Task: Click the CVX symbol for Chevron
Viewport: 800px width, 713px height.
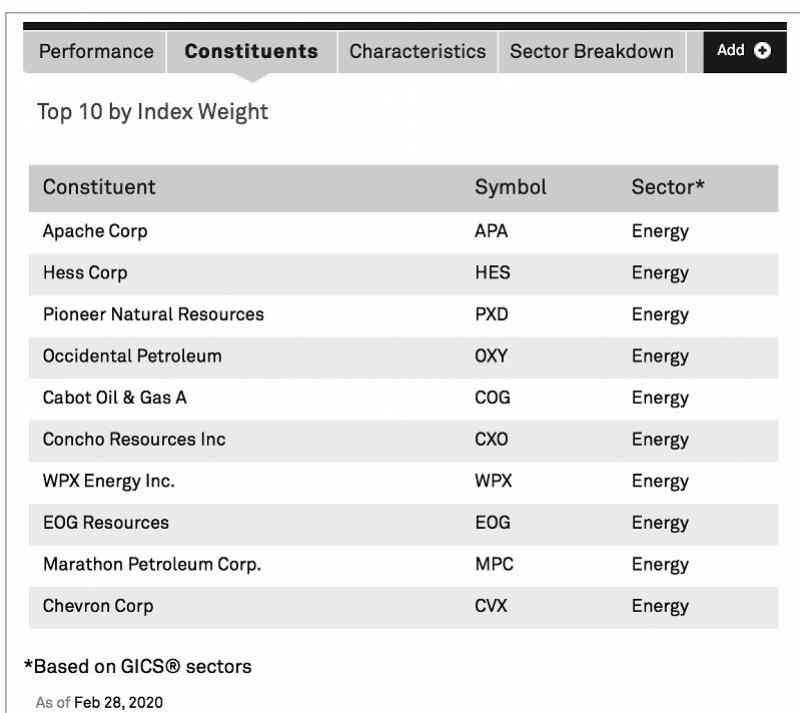Action: 491,606
